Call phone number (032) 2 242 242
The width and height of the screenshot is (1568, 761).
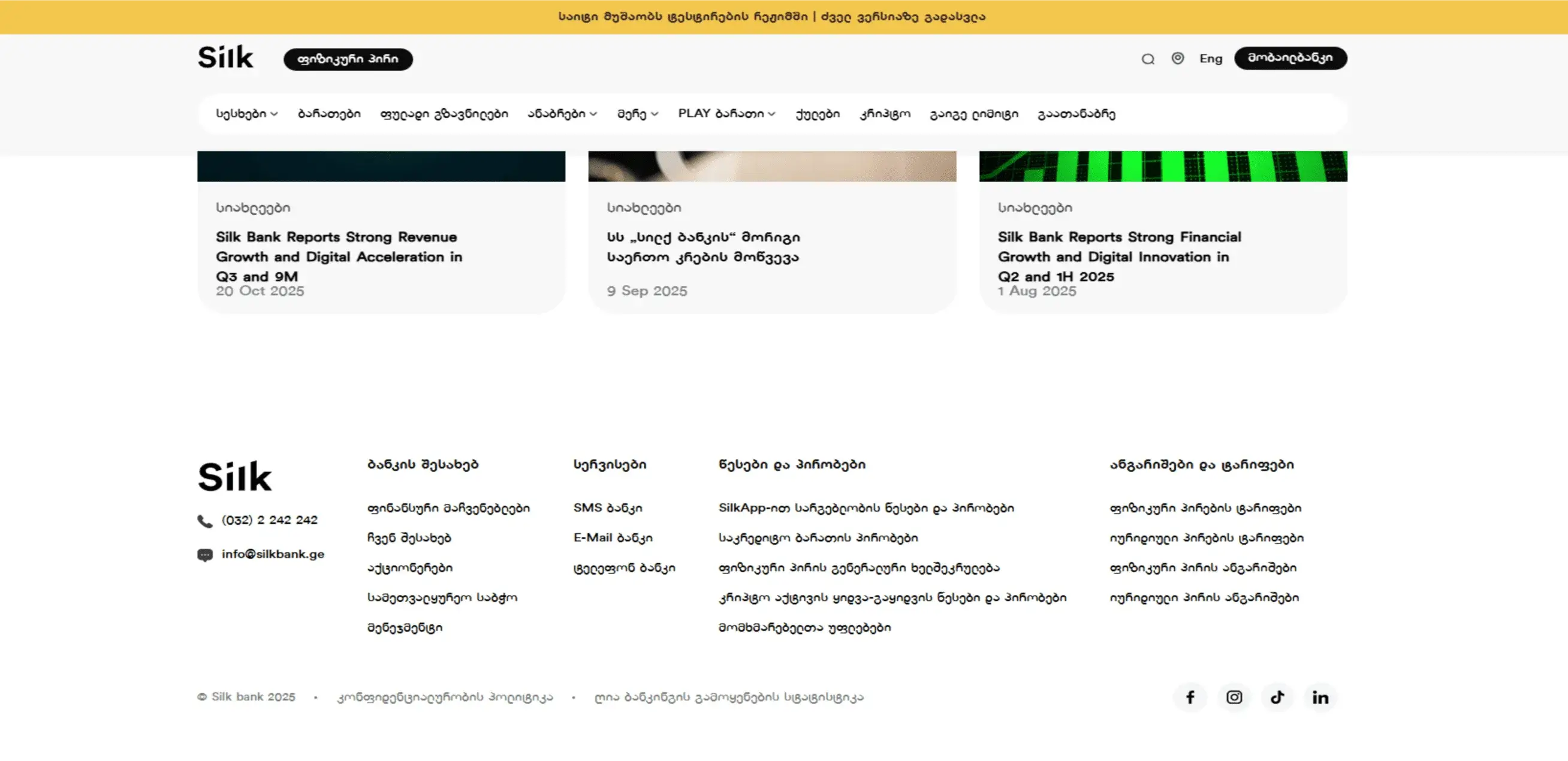(270, 520)
